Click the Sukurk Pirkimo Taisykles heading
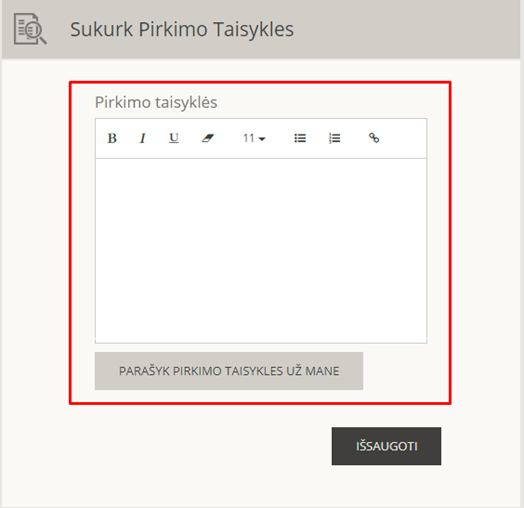524x508 pixels. pos(182,29)
